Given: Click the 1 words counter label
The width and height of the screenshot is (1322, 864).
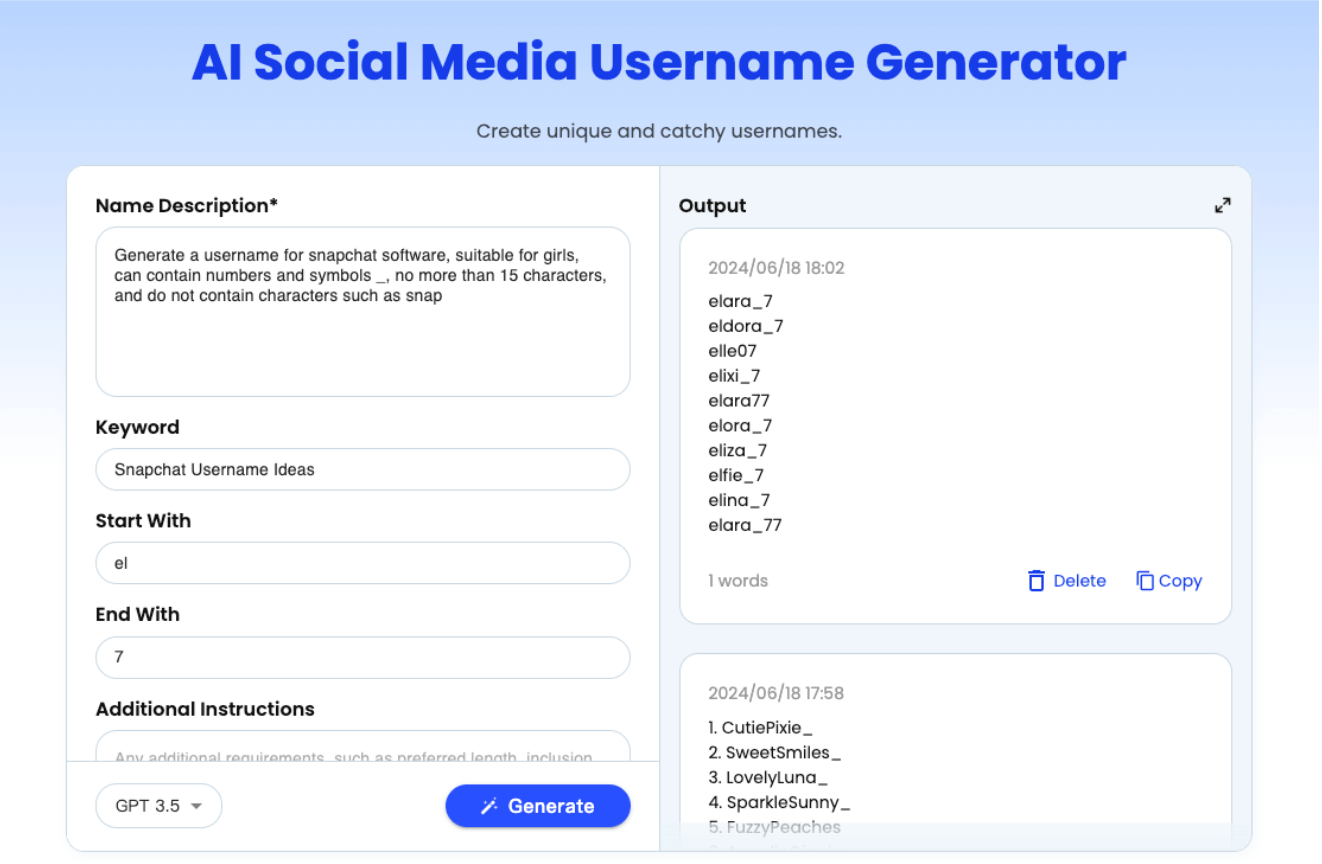Looking at the screenshot, I should (x=738, y=580).
